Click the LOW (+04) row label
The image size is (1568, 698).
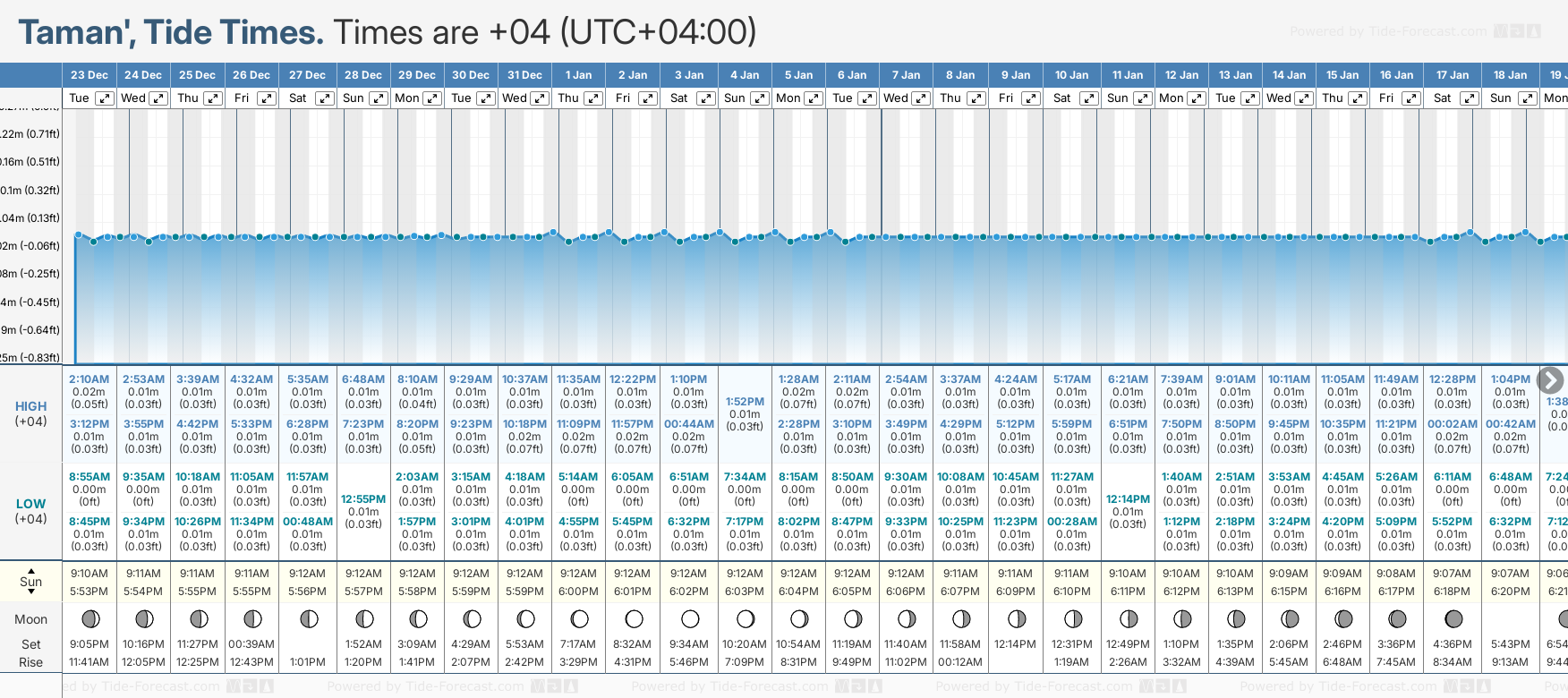pyautogui.click(x=31, y=511)
